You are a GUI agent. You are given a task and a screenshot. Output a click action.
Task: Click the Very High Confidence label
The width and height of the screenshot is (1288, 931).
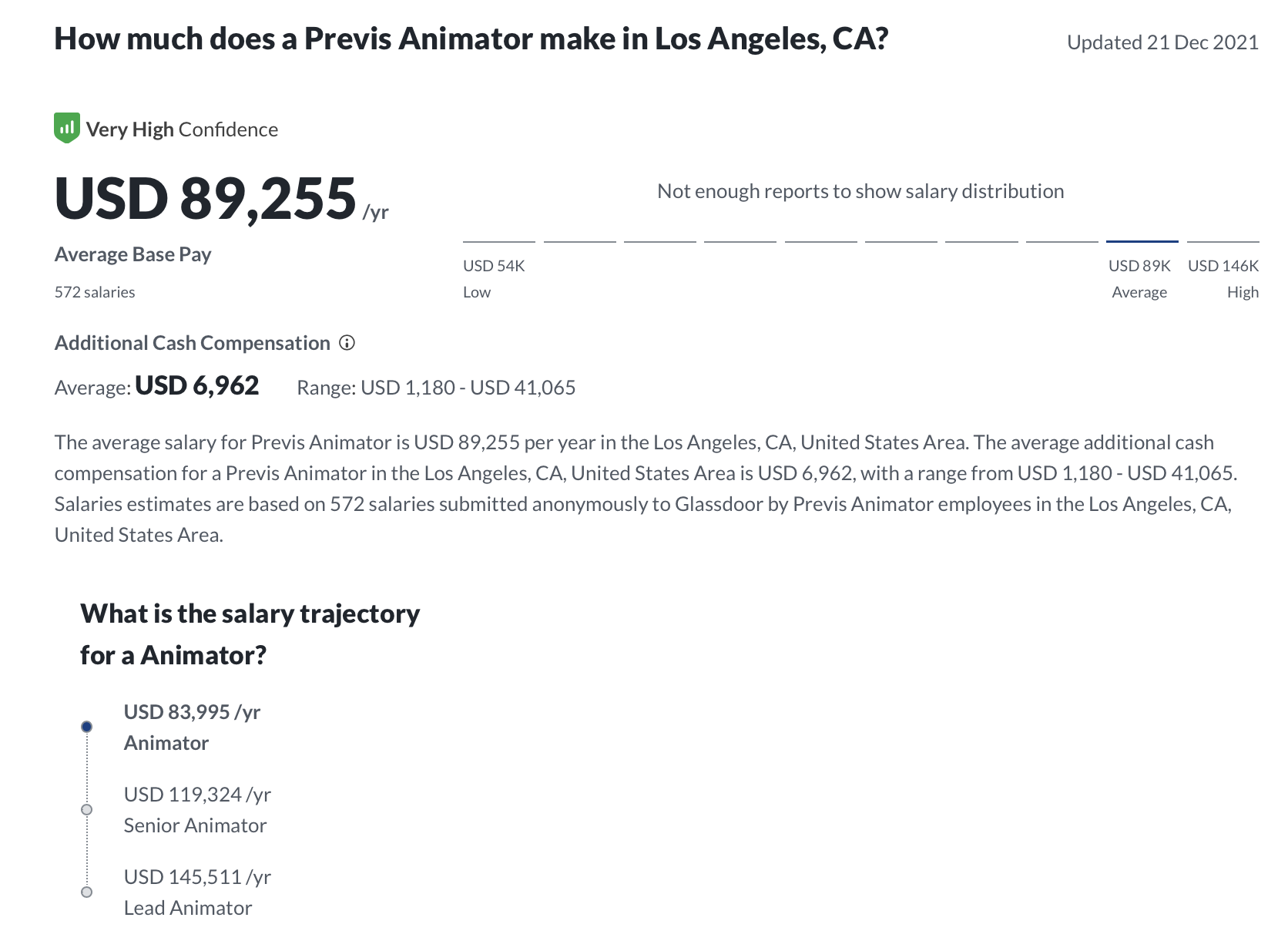click(182, 129)
